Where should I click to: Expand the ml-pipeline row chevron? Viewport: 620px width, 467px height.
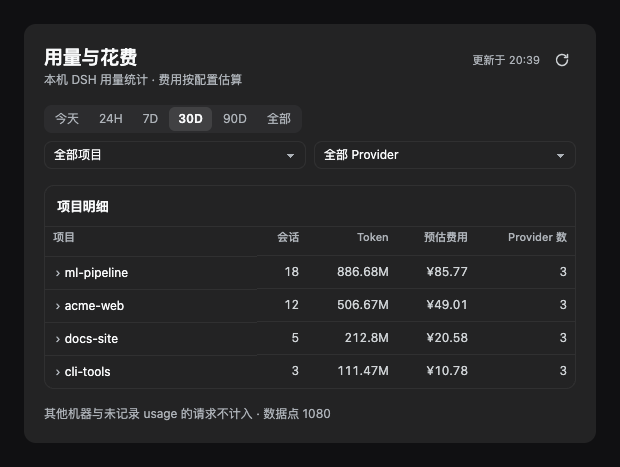point(58,273)
